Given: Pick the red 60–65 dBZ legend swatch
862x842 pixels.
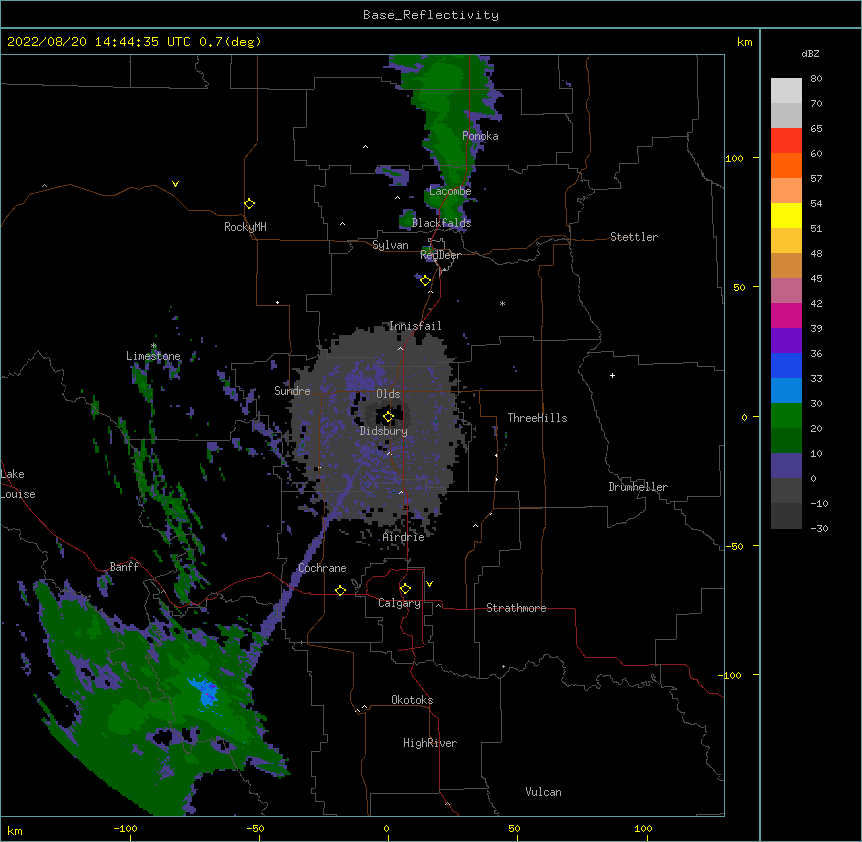Looking at the screenshot, I should click(x=786, y=140).
